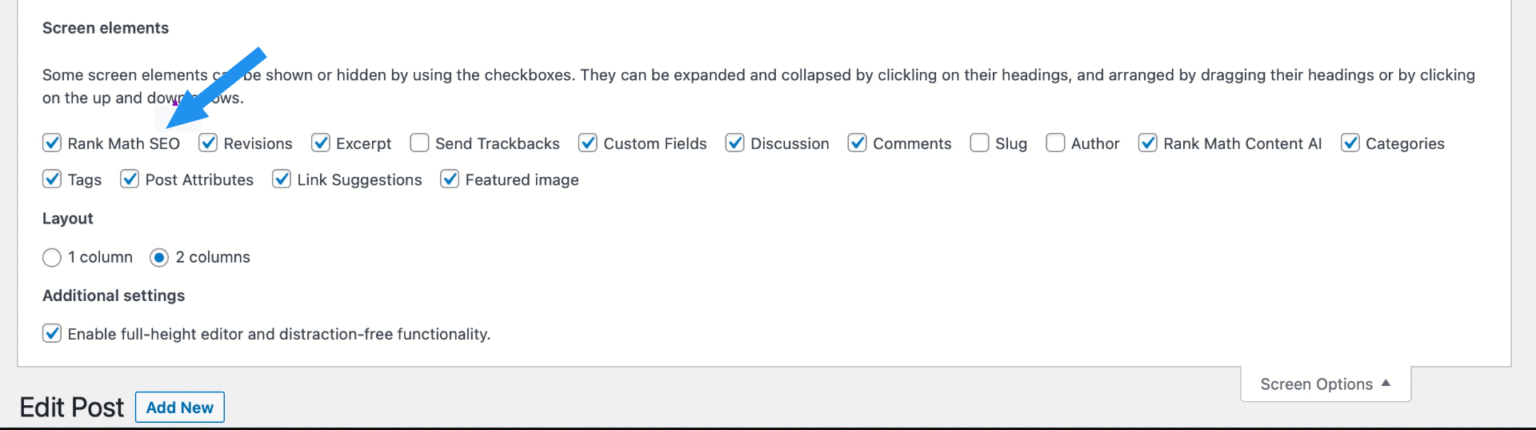Image resolution: width=1536 pixels, height=430 pixels.
Task: Show the Author screen element
Action: 1055,143
